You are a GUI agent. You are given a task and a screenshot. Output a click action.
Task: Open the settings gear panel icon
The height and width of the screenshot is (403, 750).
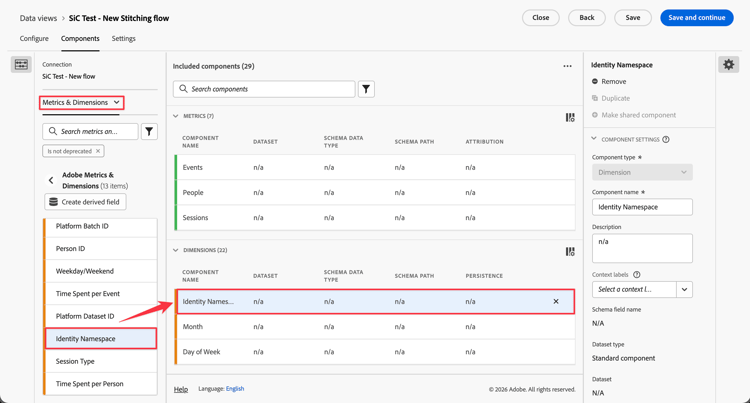(728, 65)
